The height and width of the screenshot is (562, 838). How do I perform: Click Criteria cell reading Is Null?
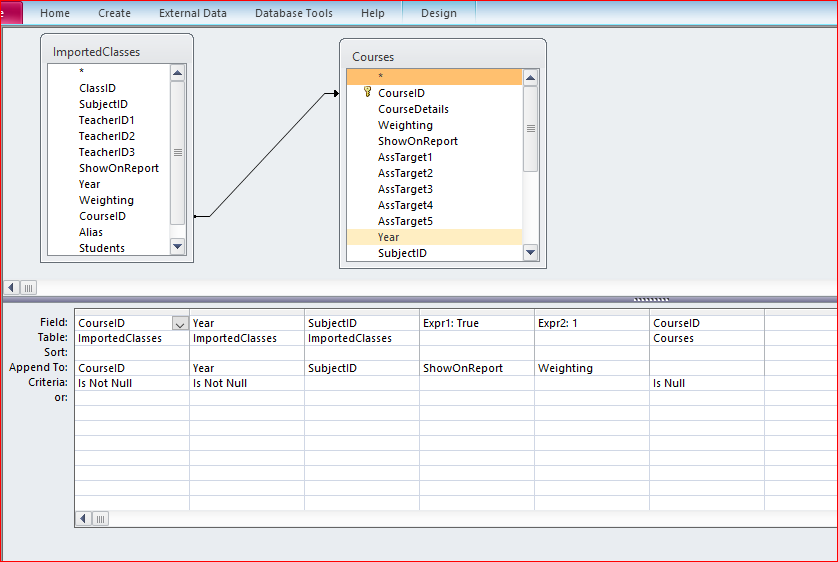tap(707, 383)
